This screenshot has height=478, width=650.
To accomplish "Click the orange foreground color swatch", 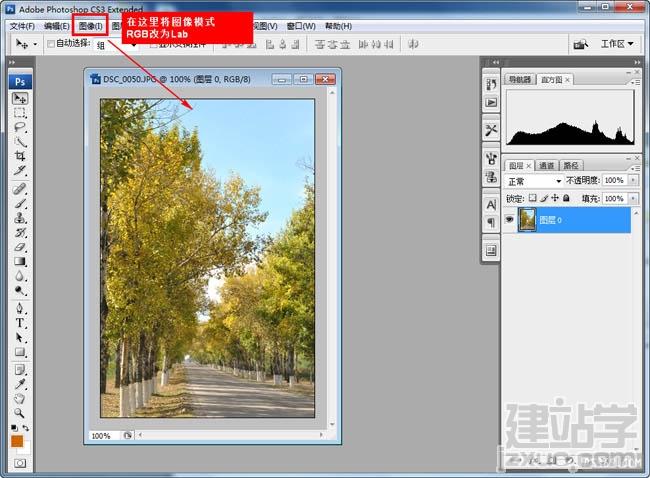I will (x=17, y=442).
